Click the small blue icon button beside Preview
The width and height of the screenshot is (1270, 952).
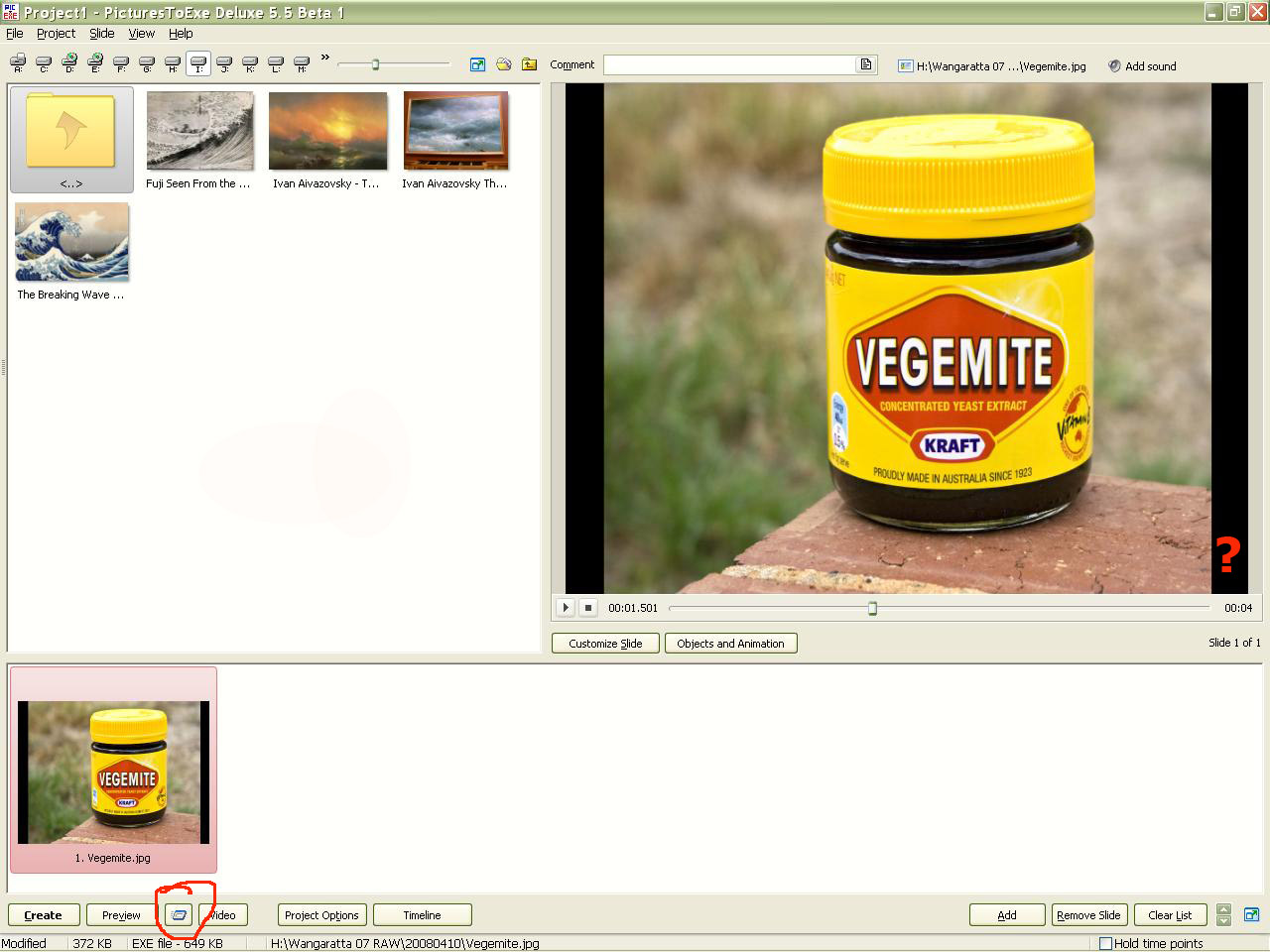(179, 915)
